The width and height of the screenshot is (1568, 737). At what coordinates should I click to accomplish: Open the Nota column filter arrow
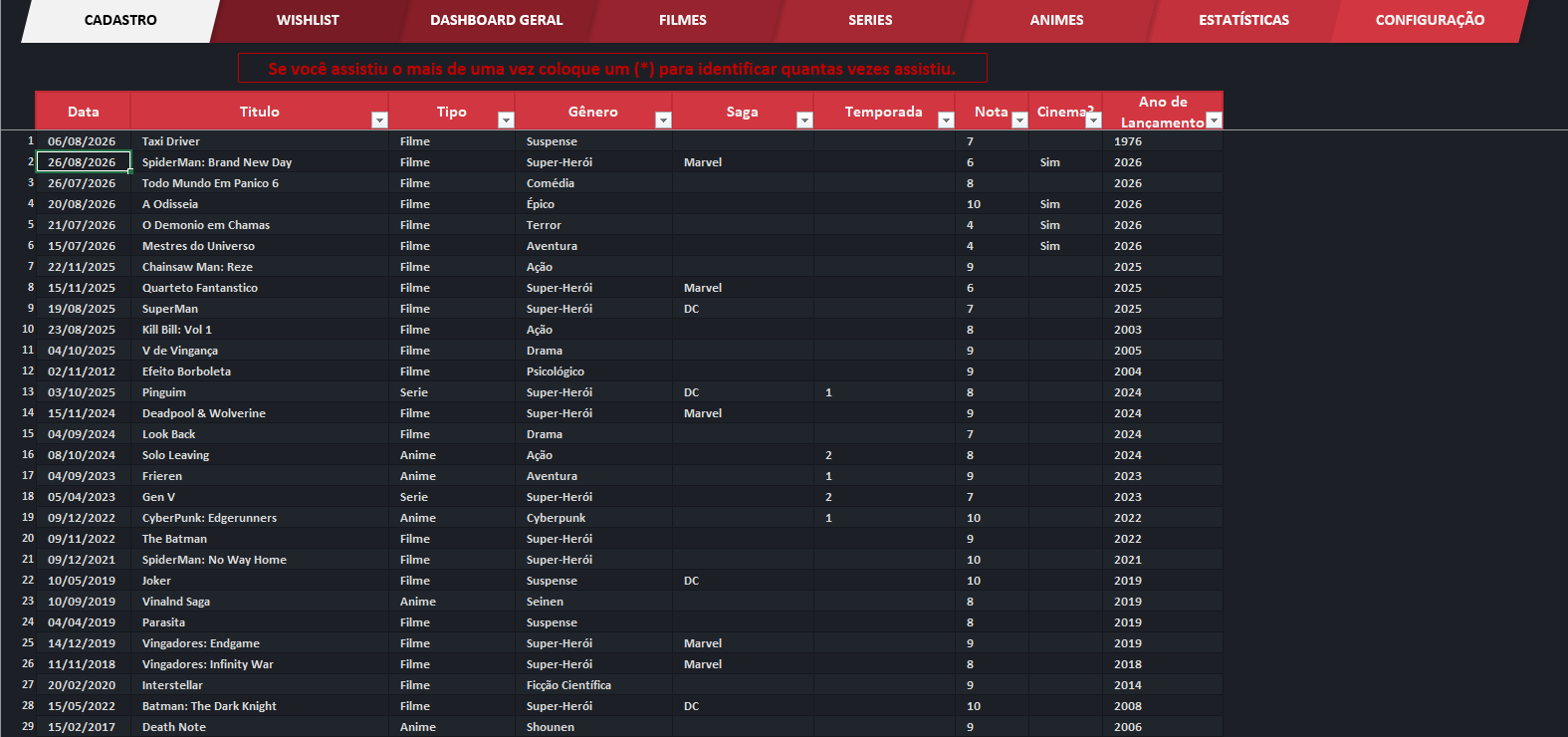[x=1019, y=121]
